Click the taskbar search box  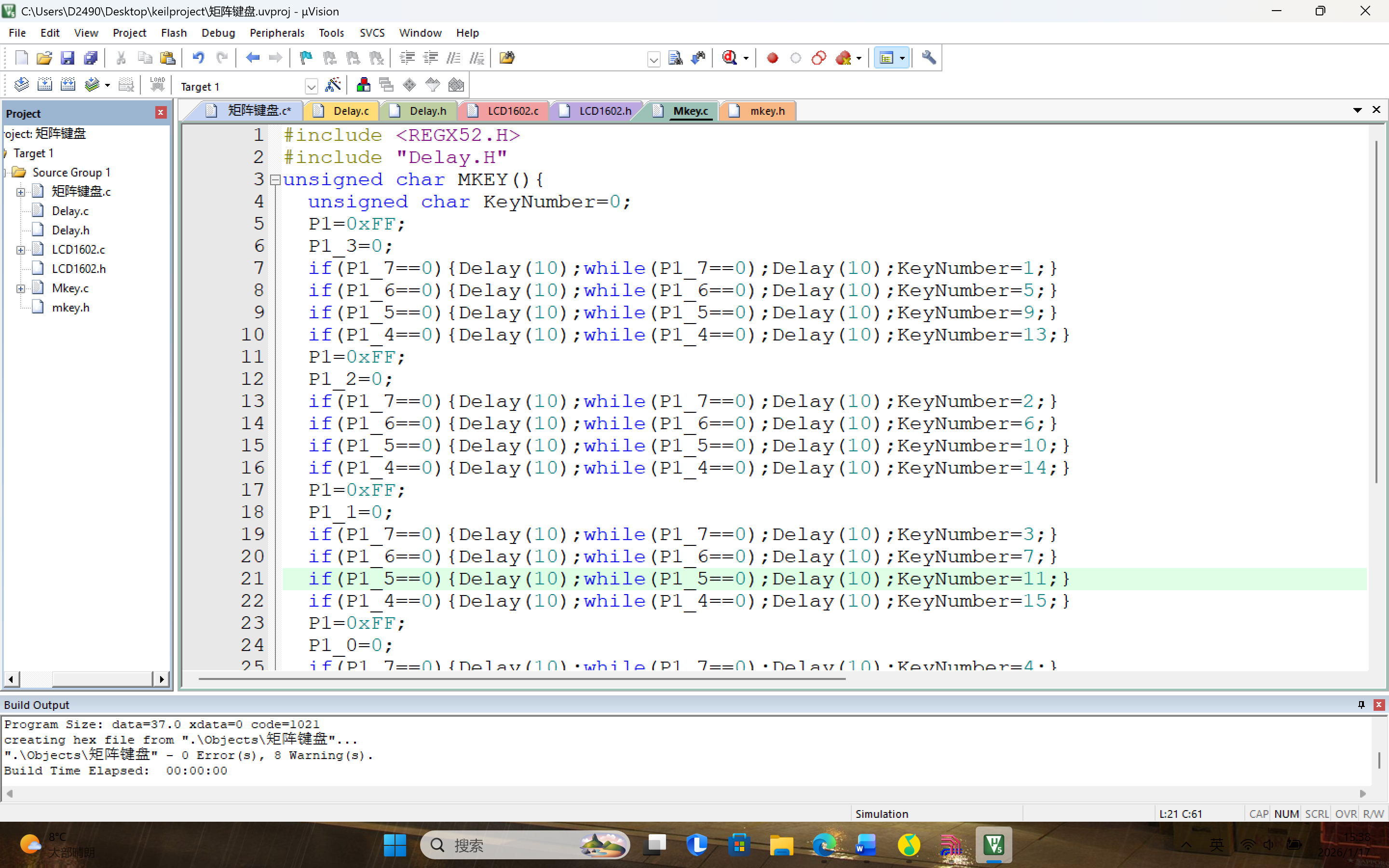525,844
